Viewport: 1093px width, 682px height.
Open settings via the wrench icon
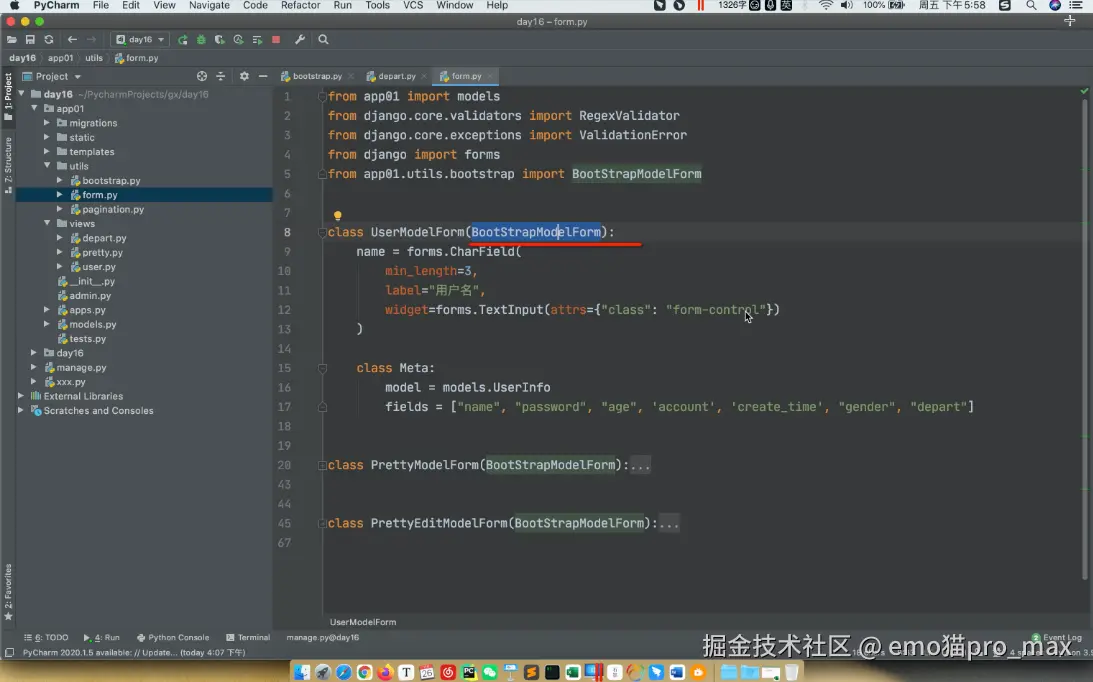pos(300,40)
